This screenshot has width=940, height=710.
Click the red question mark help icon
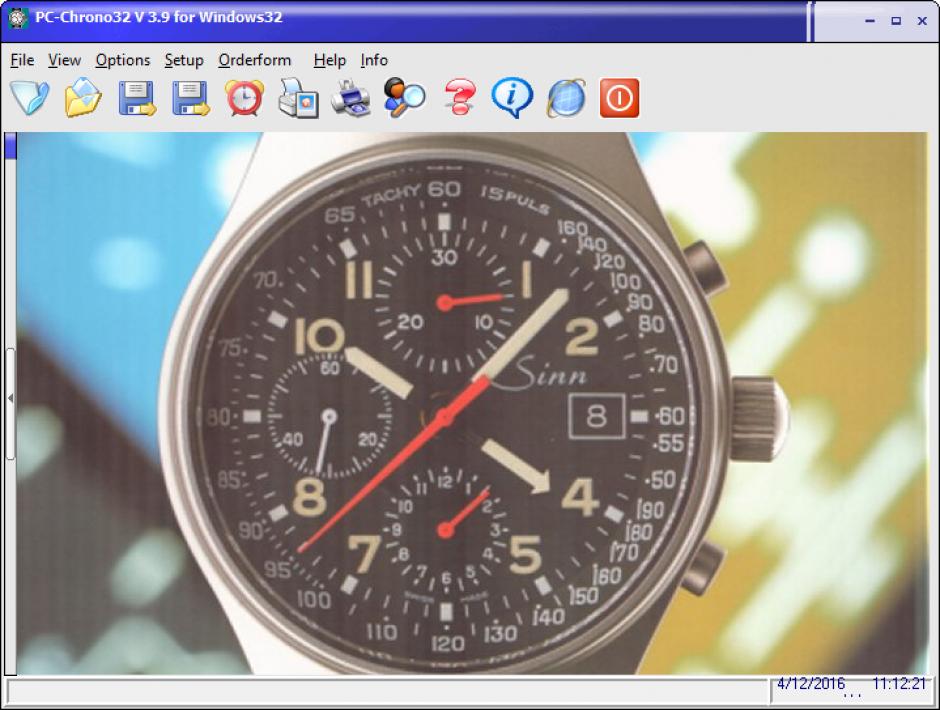point(460,97)
